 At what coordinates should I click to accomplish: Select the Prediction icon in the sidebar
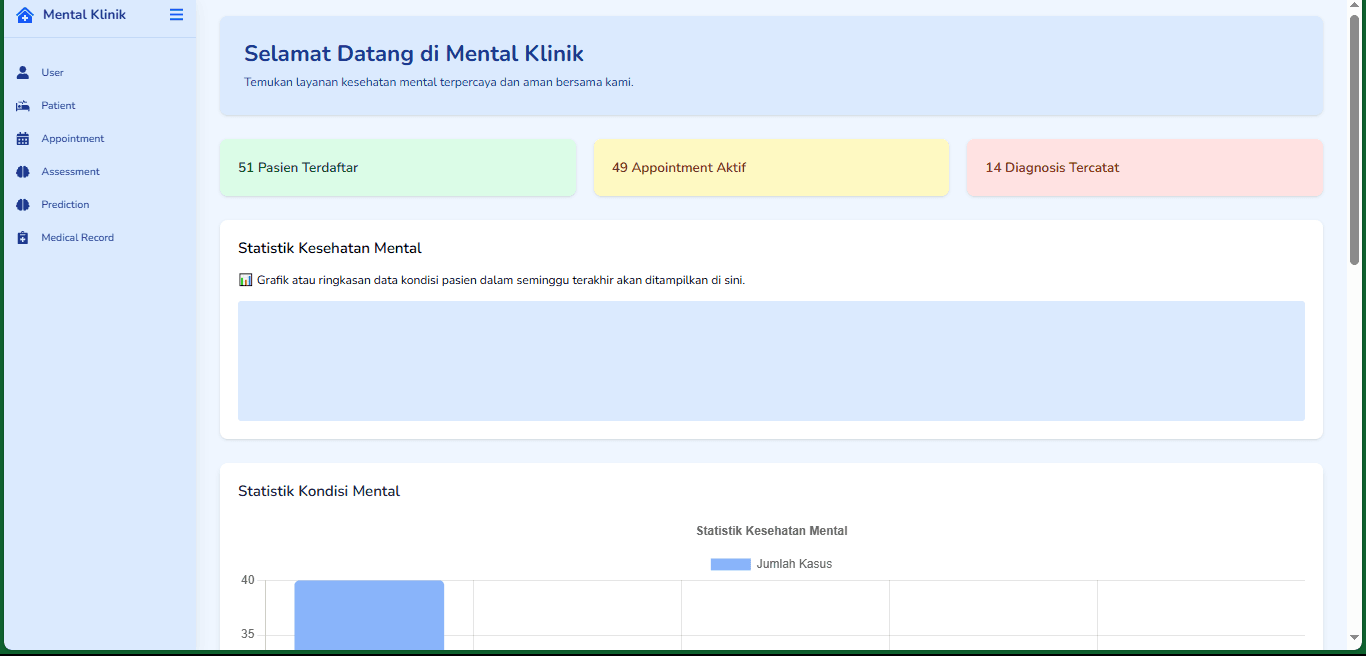pos(21,204)
